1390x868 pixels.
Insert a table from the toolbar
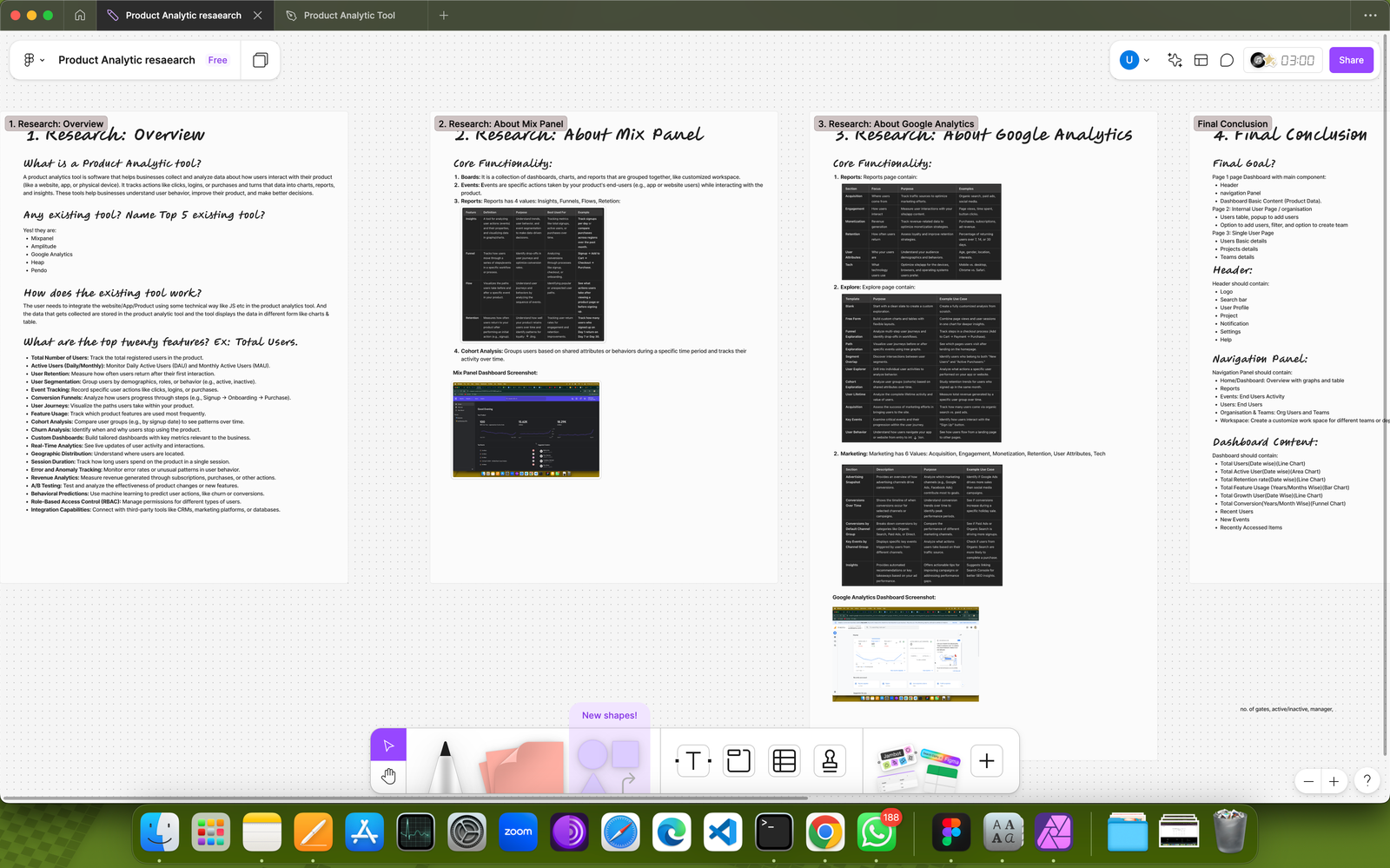784,761
